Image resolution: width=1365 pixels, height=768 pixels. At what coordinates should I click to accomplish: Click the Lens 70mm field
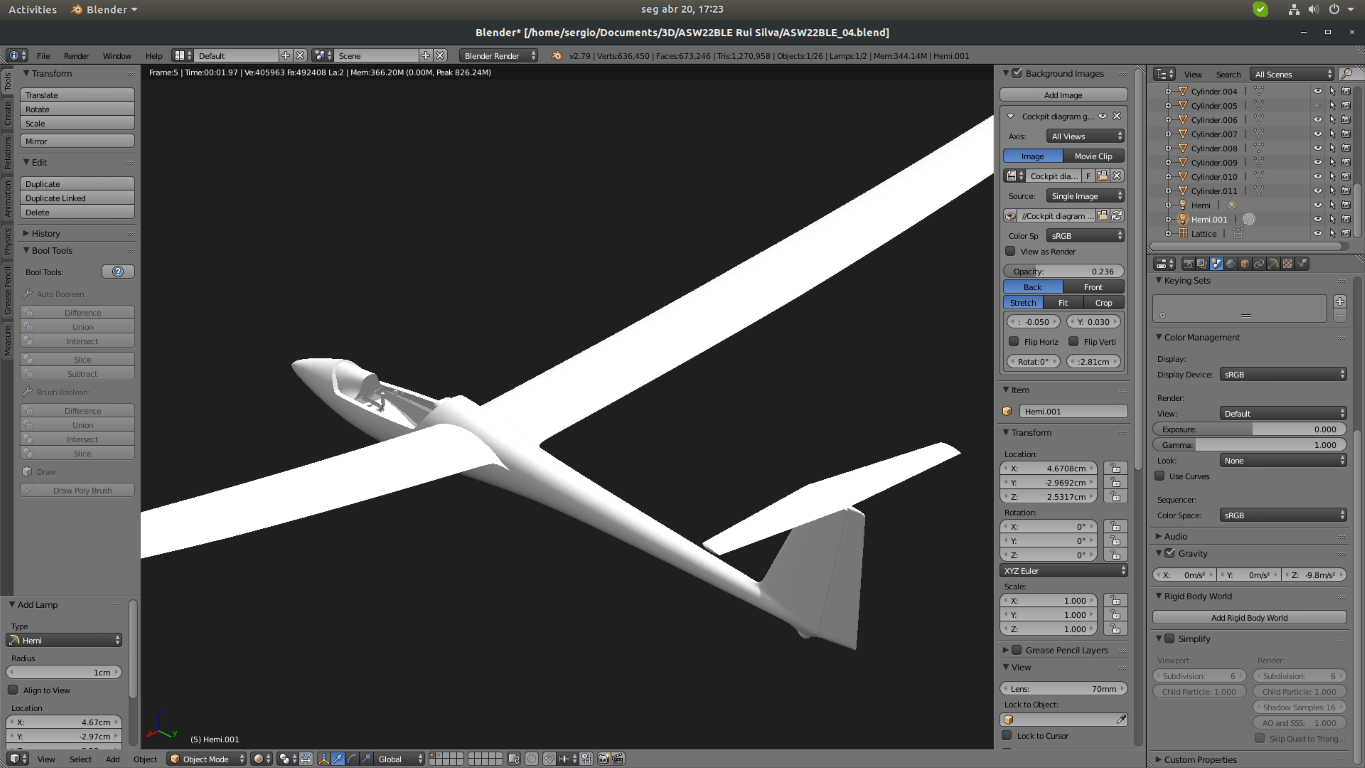(1063, 689)
